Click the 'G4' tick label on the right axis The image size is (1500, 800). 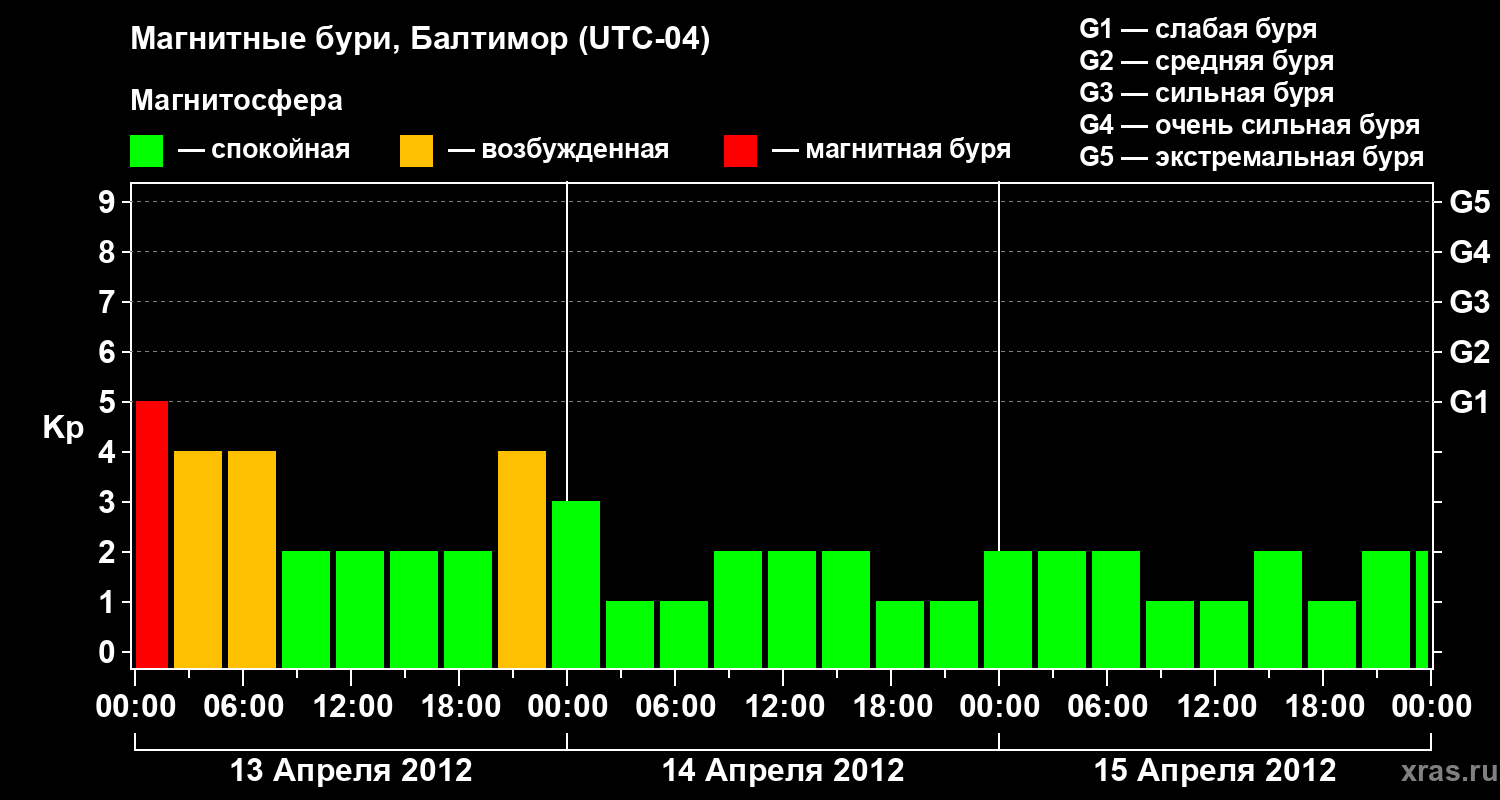click(1469, 252)
